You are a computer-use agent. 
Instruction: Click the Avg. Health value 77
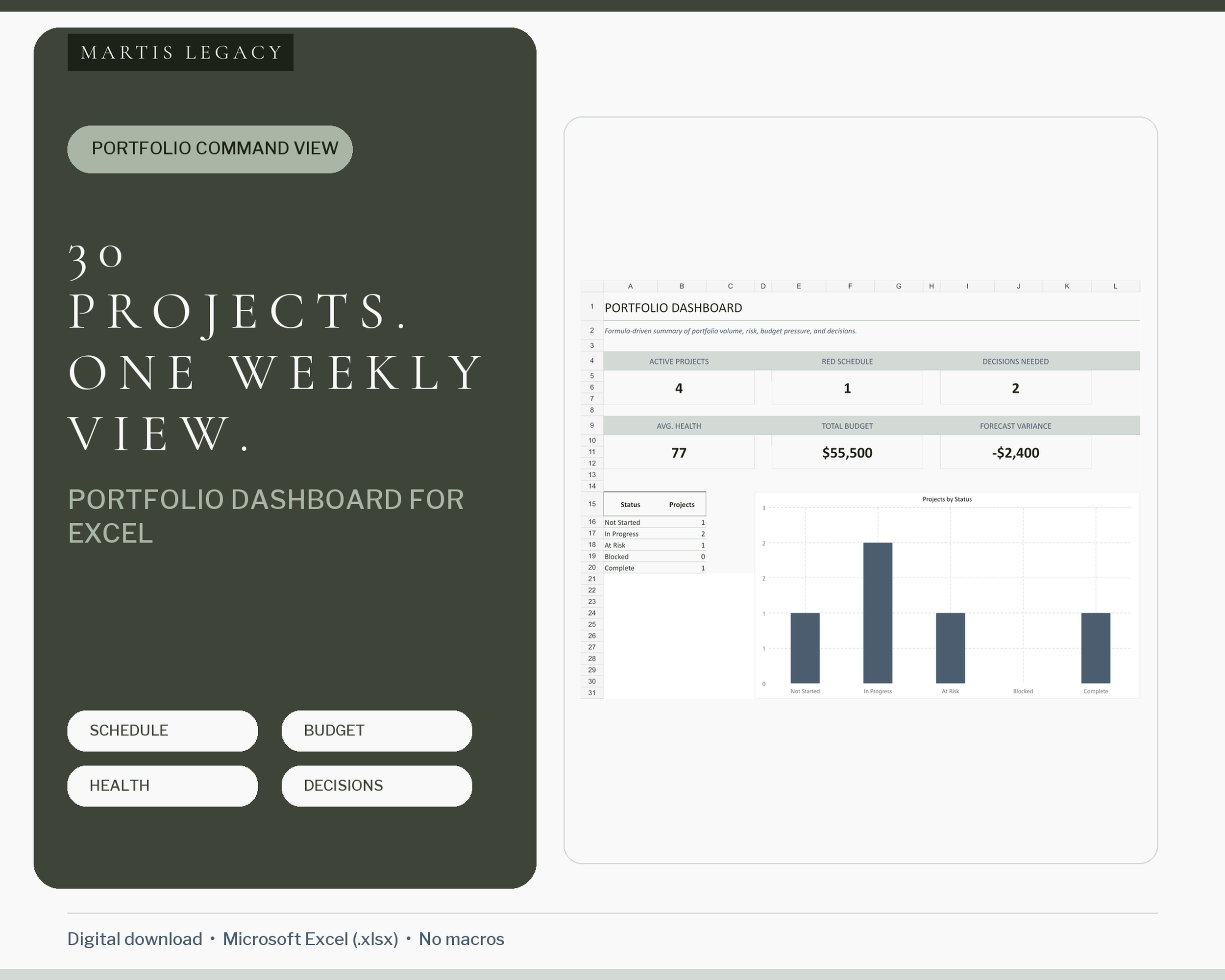(679, 453)
